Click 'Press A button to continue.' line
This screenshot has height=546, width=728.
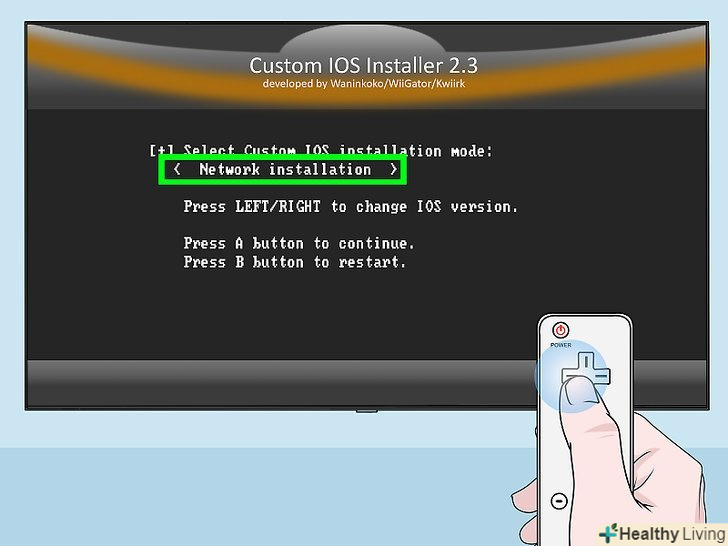[299, 243]
